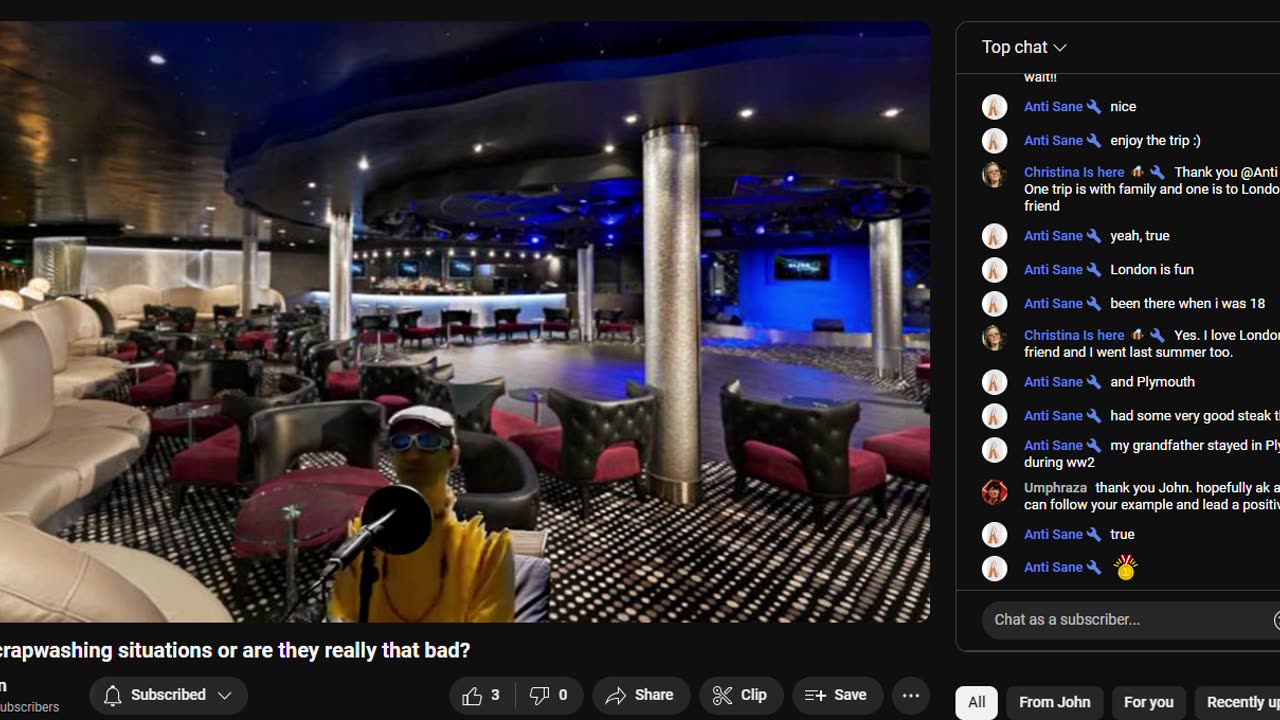1280x720 pixels.
Task: Click chat message 'enjoy the trip :)'
Action: pyautogui.click(x=1155, y=141)
